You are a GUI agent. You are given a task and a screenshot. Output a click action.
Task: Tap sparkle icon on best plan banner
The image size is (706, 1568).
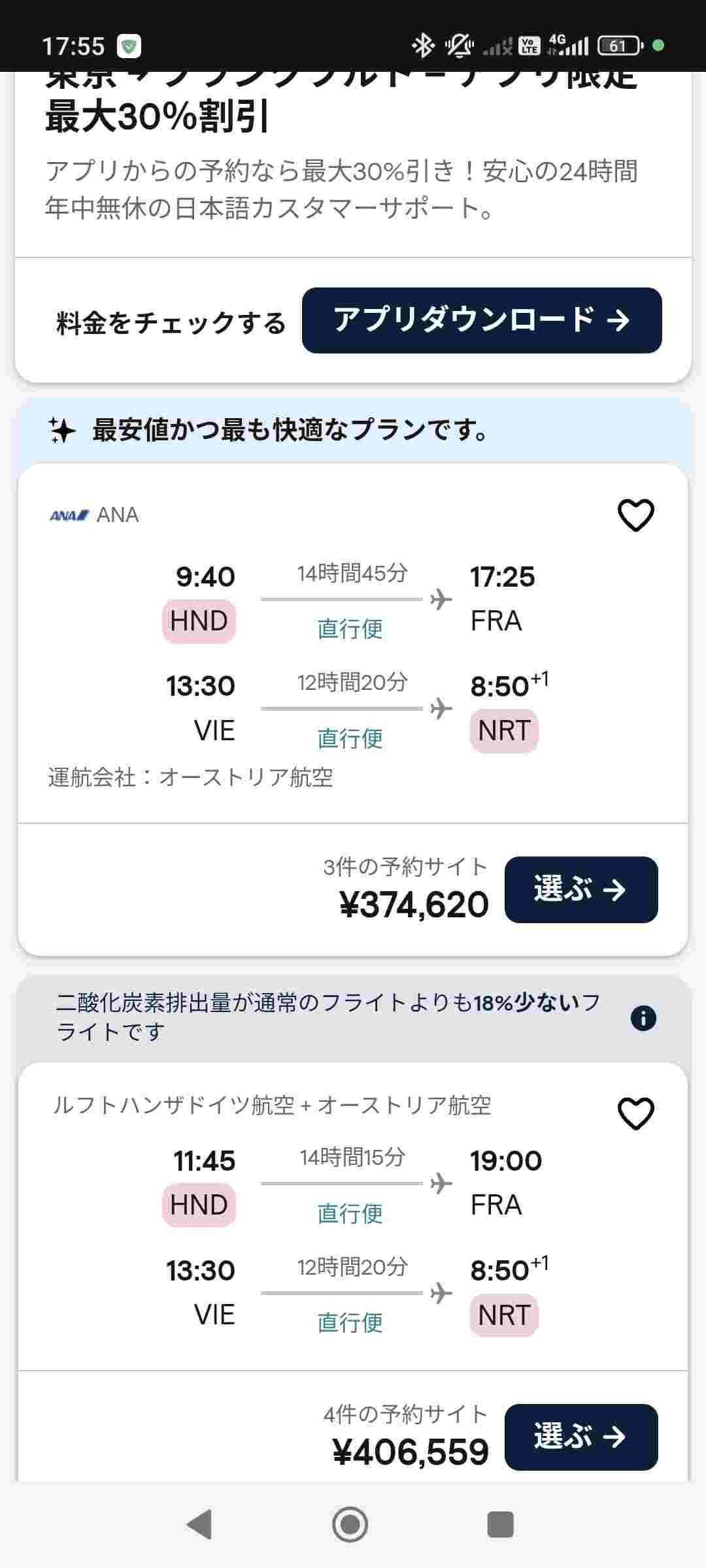[x=63, y=431]
